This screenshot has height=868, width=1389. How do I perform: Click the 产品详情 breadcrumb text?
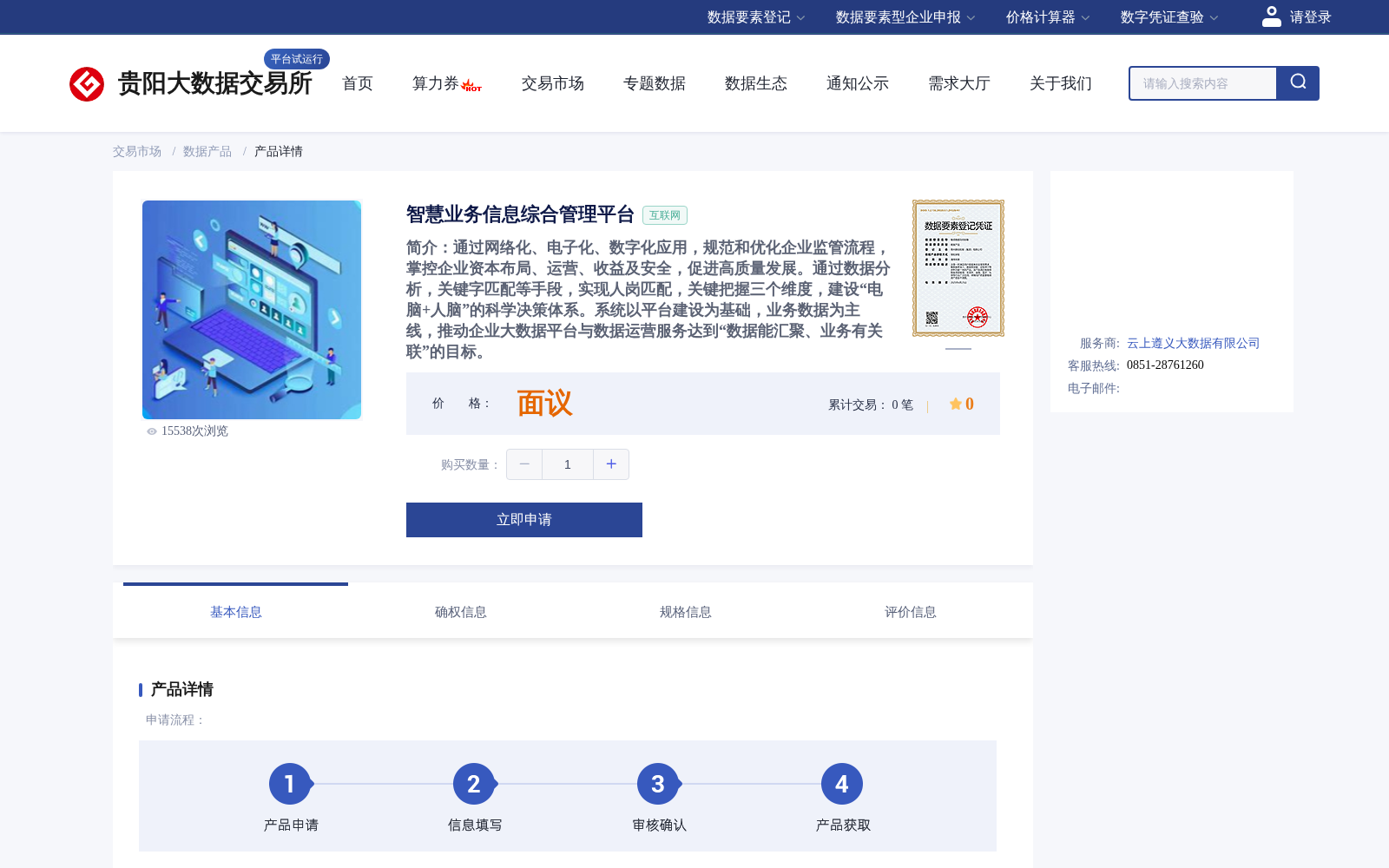click(x=279, y=151)
